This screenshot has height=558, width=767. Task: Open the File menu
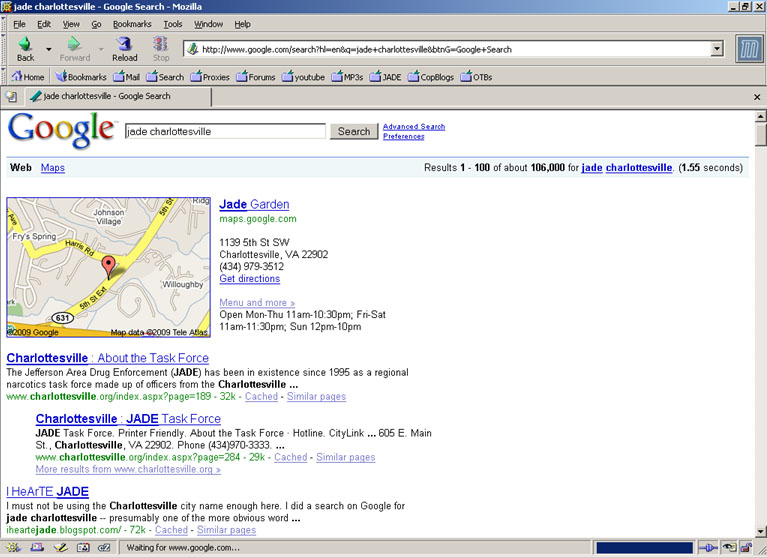coord(19,24)
